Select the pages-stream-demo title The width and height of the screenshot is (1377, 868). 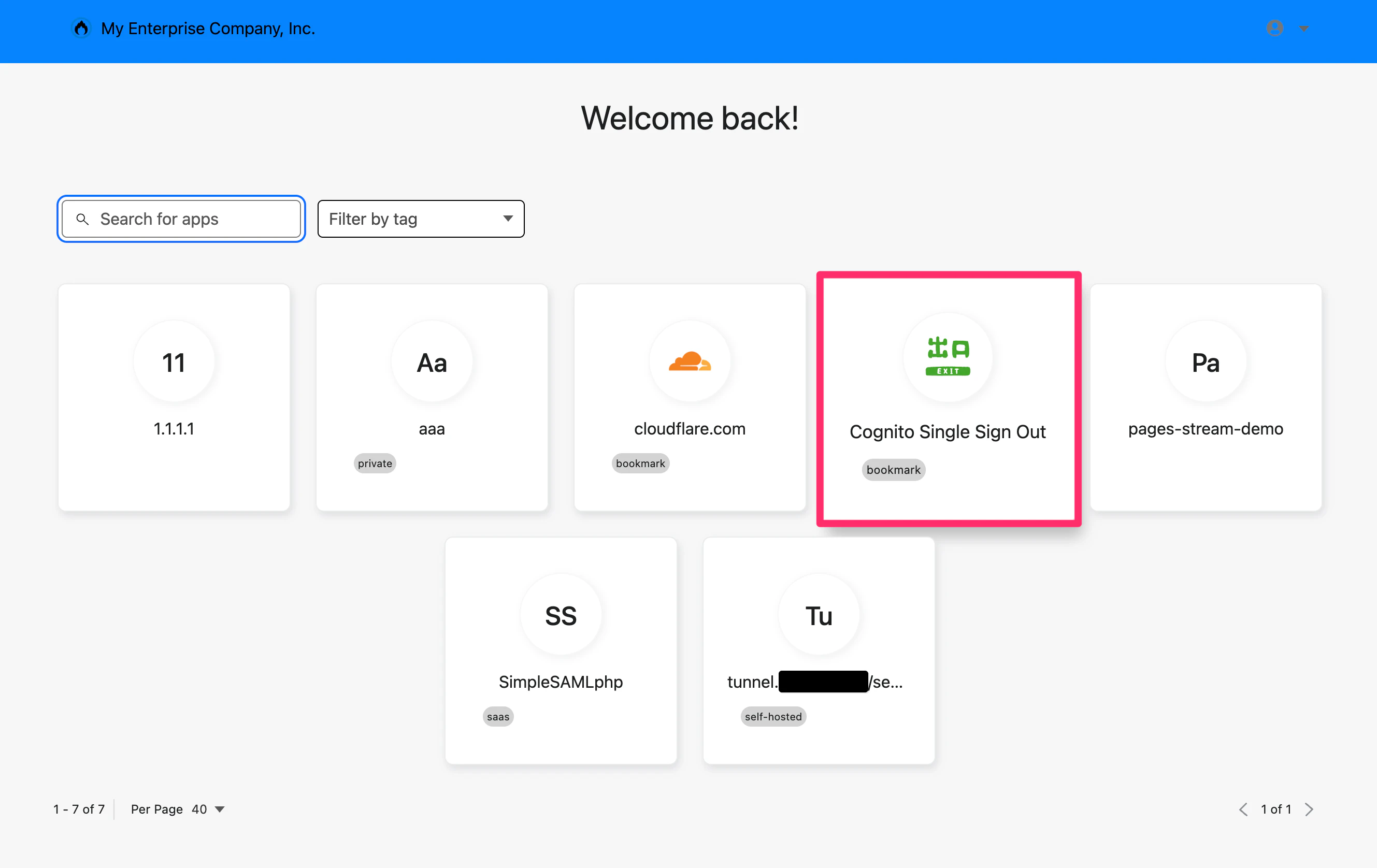click(x=1206, y=429)
